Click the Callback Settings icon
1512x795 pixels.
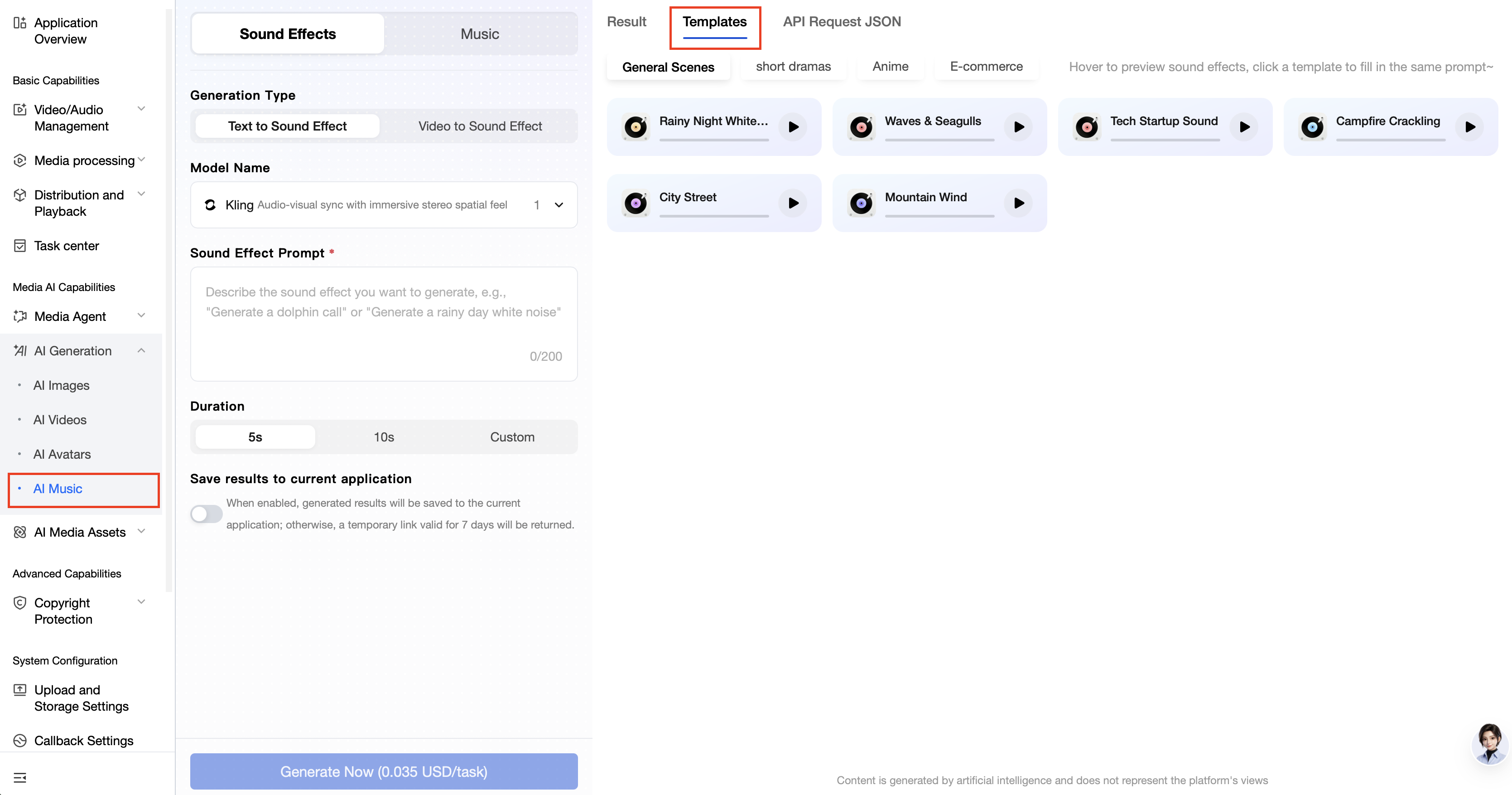pos(20,741)
